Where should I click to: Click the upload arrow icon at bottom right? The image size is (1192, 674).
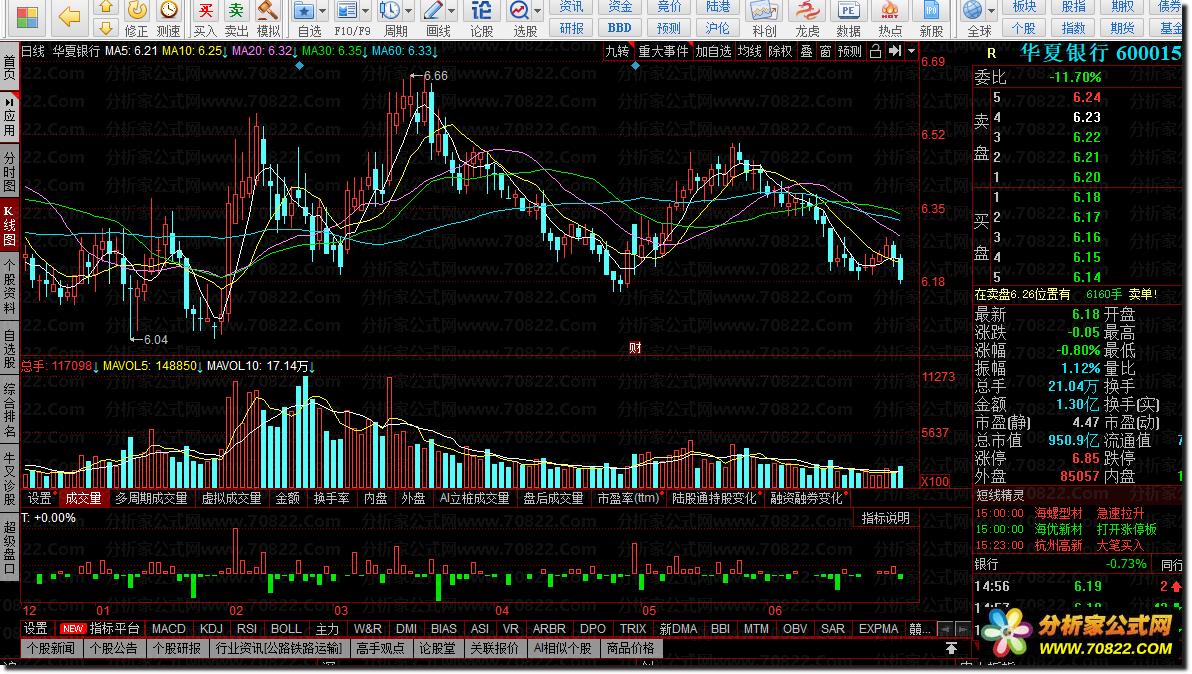pos(951,648)
